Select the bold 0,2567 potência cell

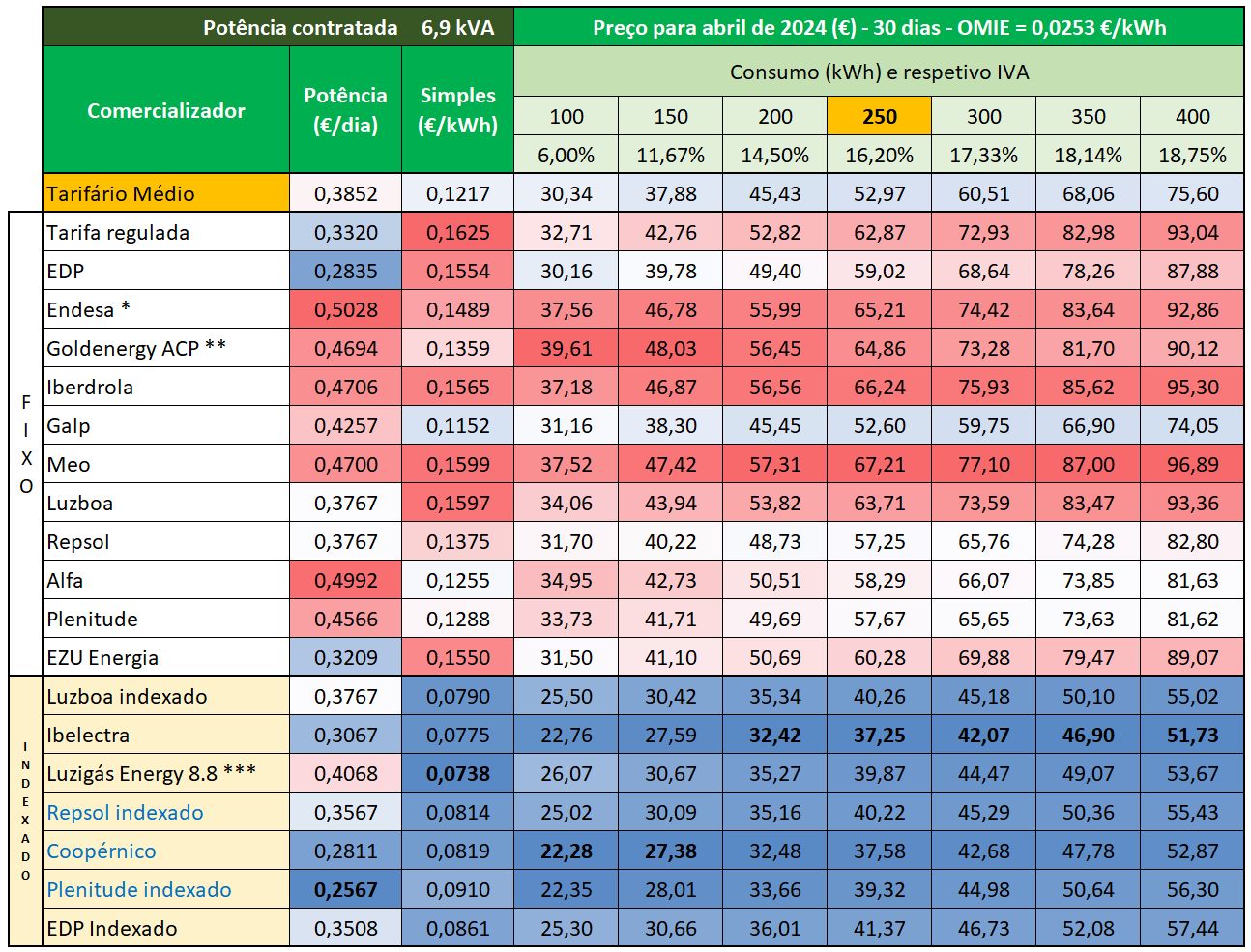345,890
